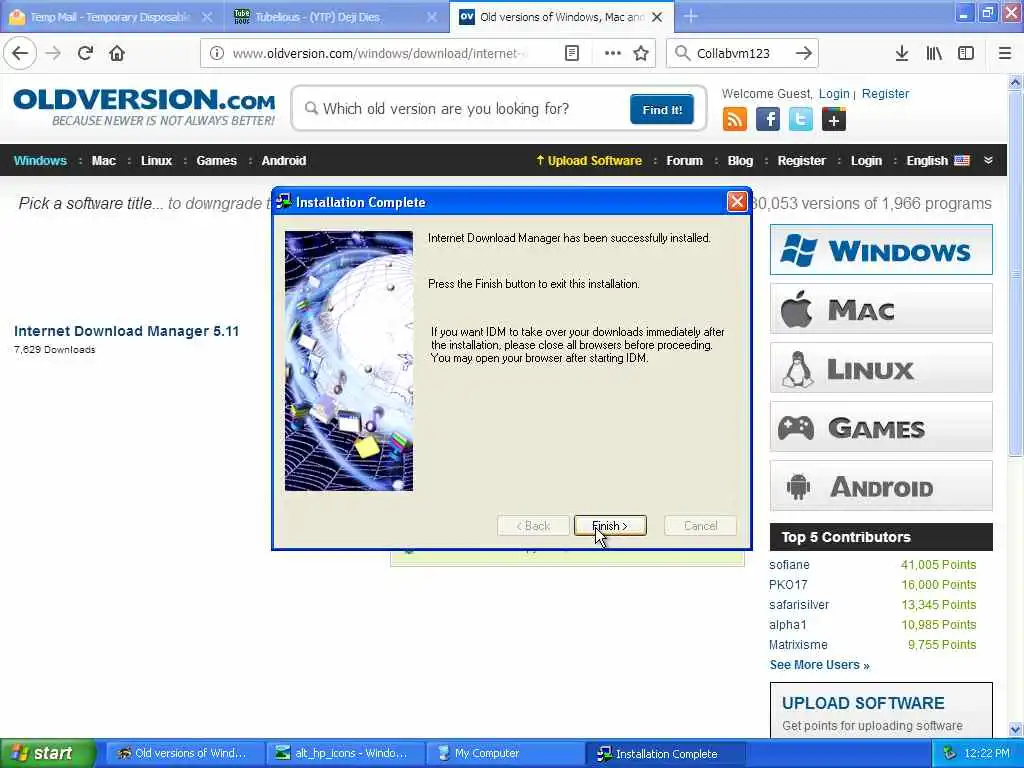Open sofiane contributor profile
Viewport: 1024px width, 768px height.
(789, 565)
